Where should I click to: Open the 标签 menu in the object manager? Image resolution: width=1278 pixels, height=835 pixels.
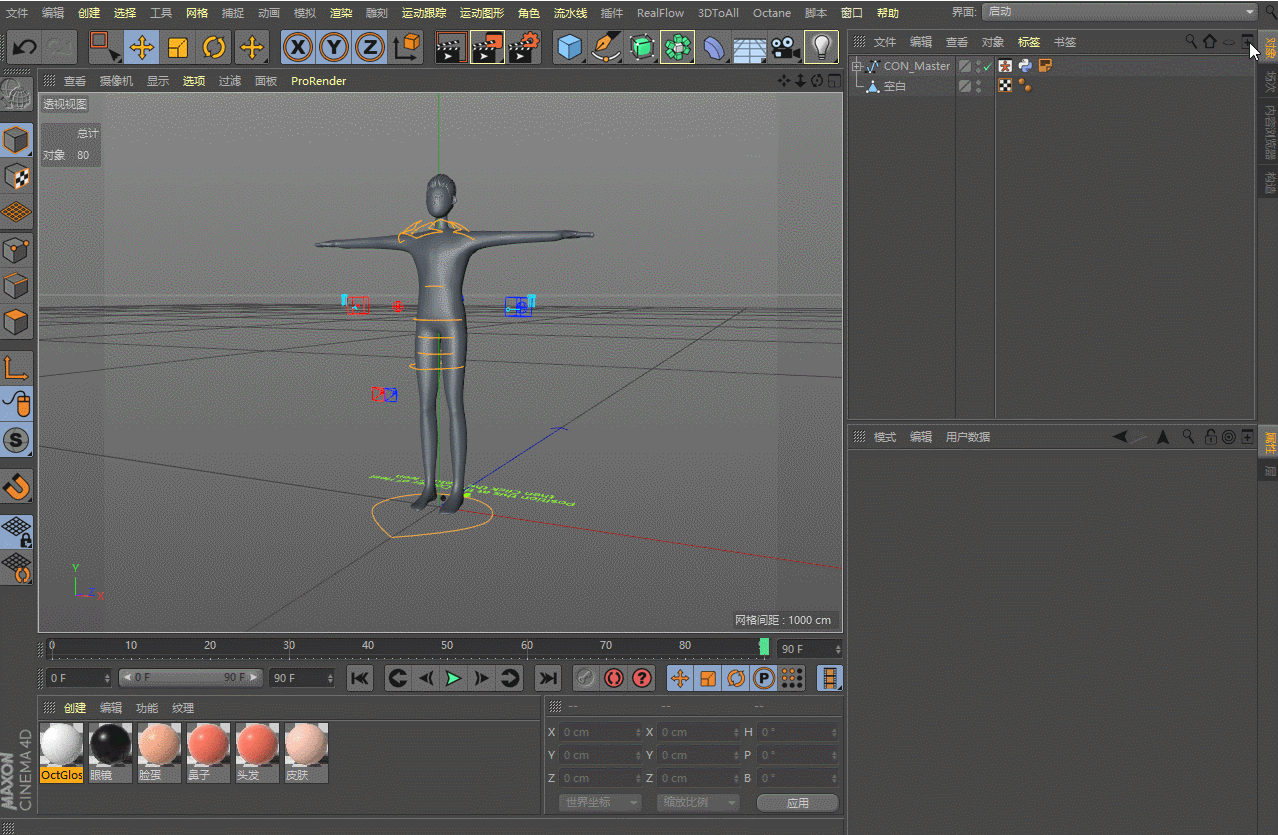(1028, 42)
